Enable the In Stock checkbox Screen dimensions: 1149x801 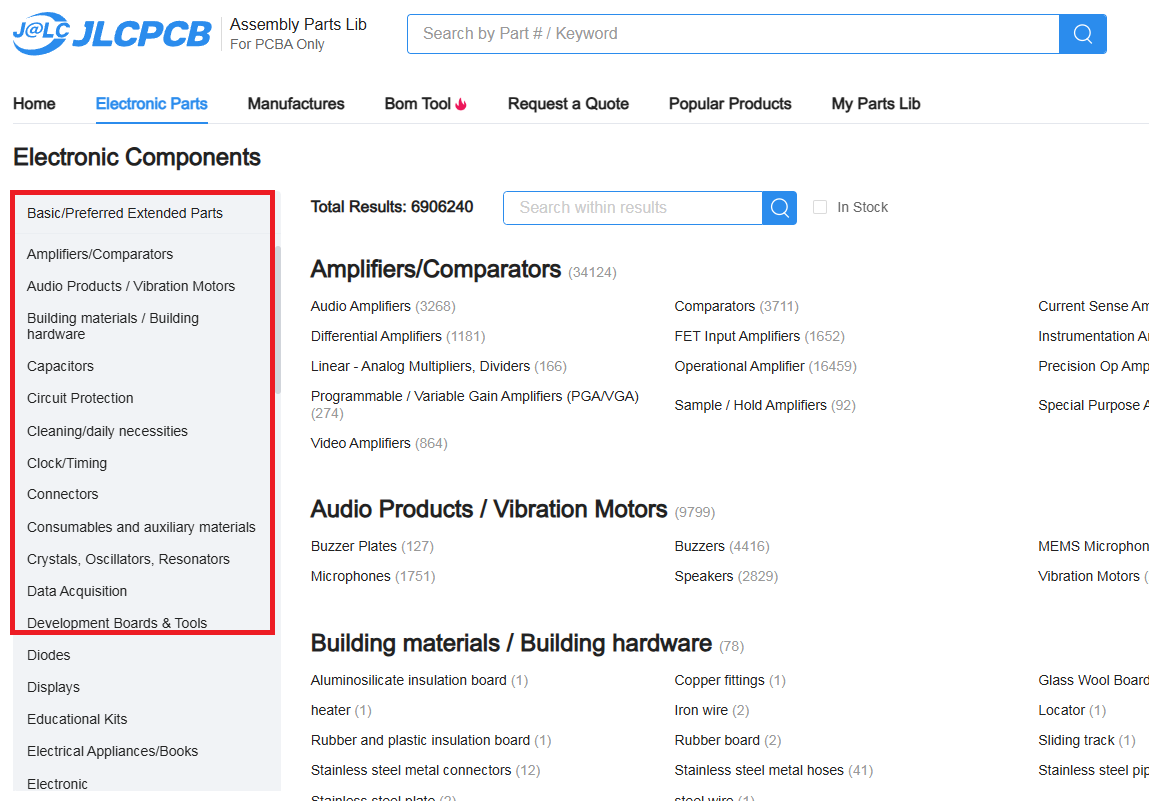click(820, 207)
